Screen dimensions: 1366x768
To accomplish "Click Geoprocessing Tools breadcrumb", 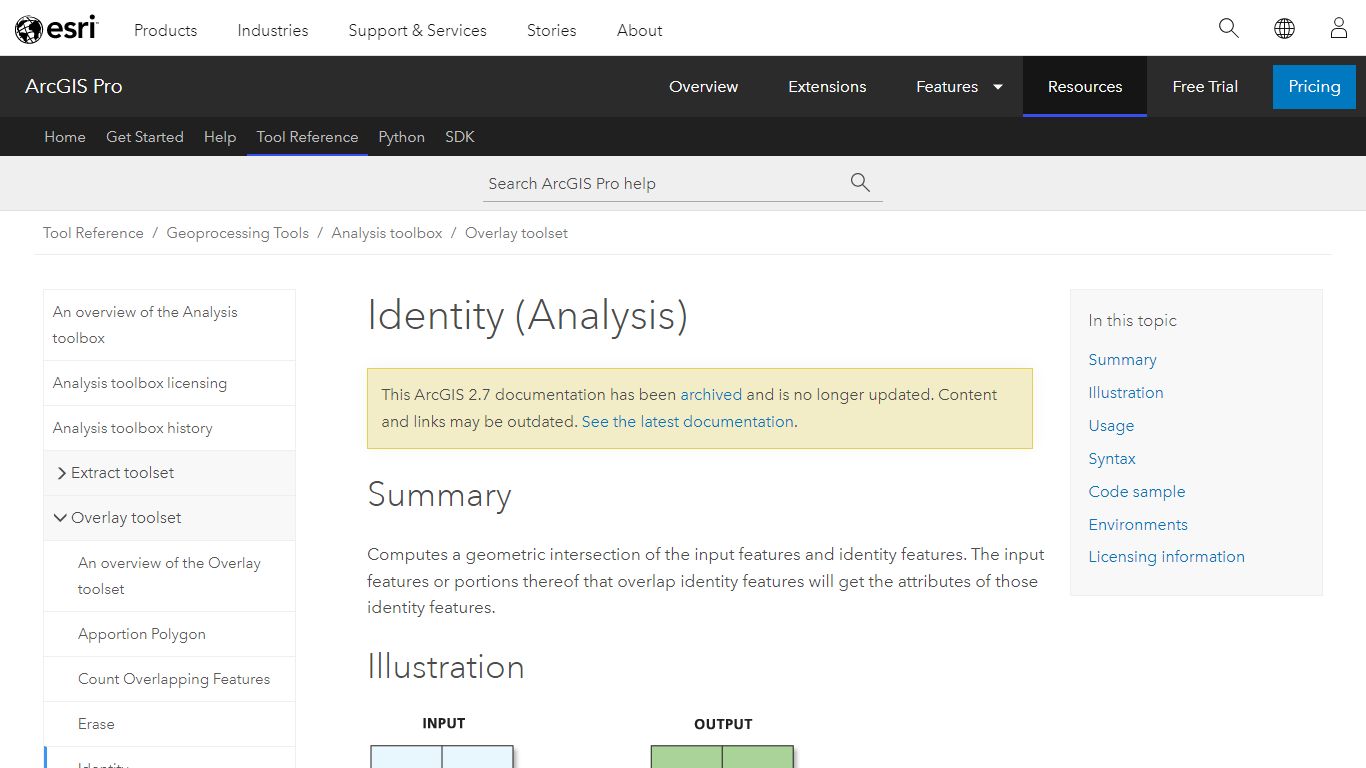I will (238, 233).
